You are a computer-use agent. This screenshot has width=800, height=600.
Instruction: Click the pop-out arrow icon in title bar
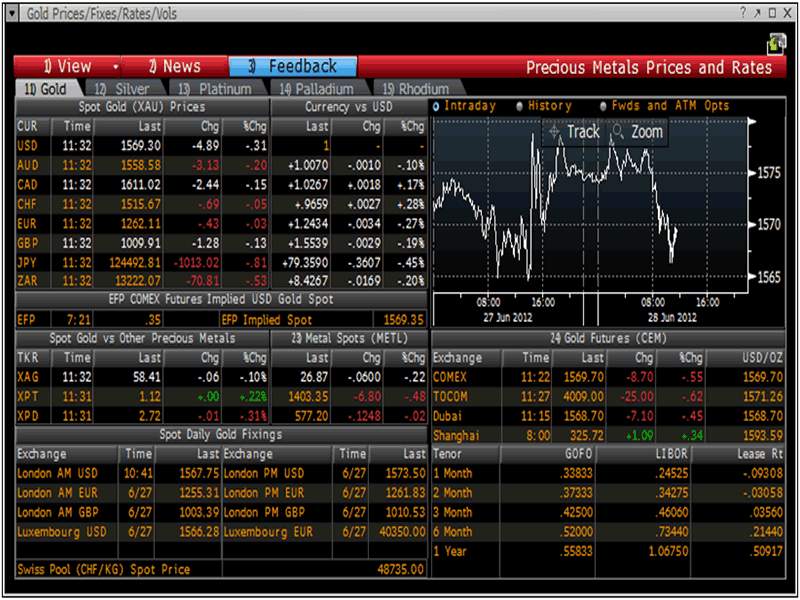pyautogui.click(x=757, y=12)
